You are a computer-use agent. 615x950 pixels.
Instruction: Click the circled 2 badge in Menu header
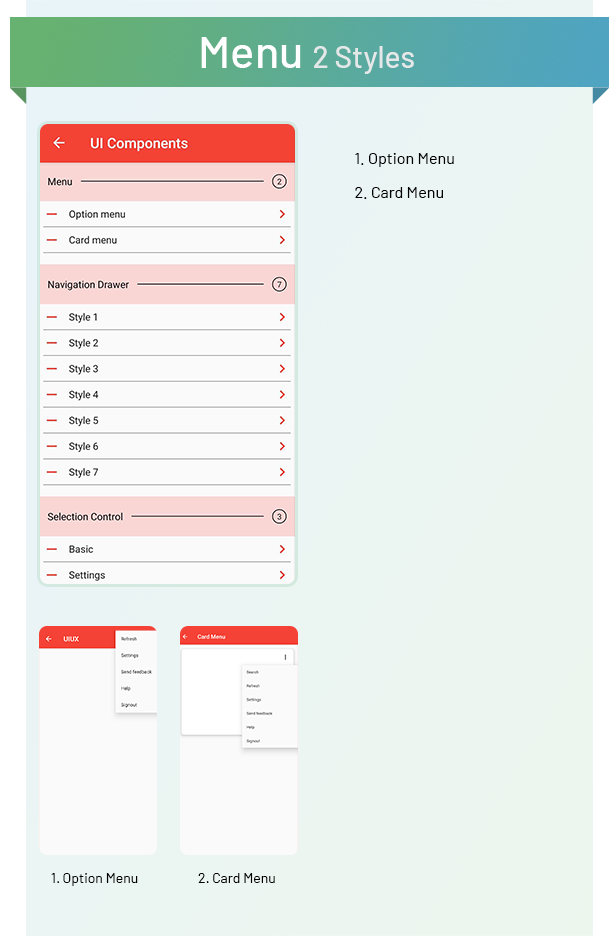coord(279,182)
